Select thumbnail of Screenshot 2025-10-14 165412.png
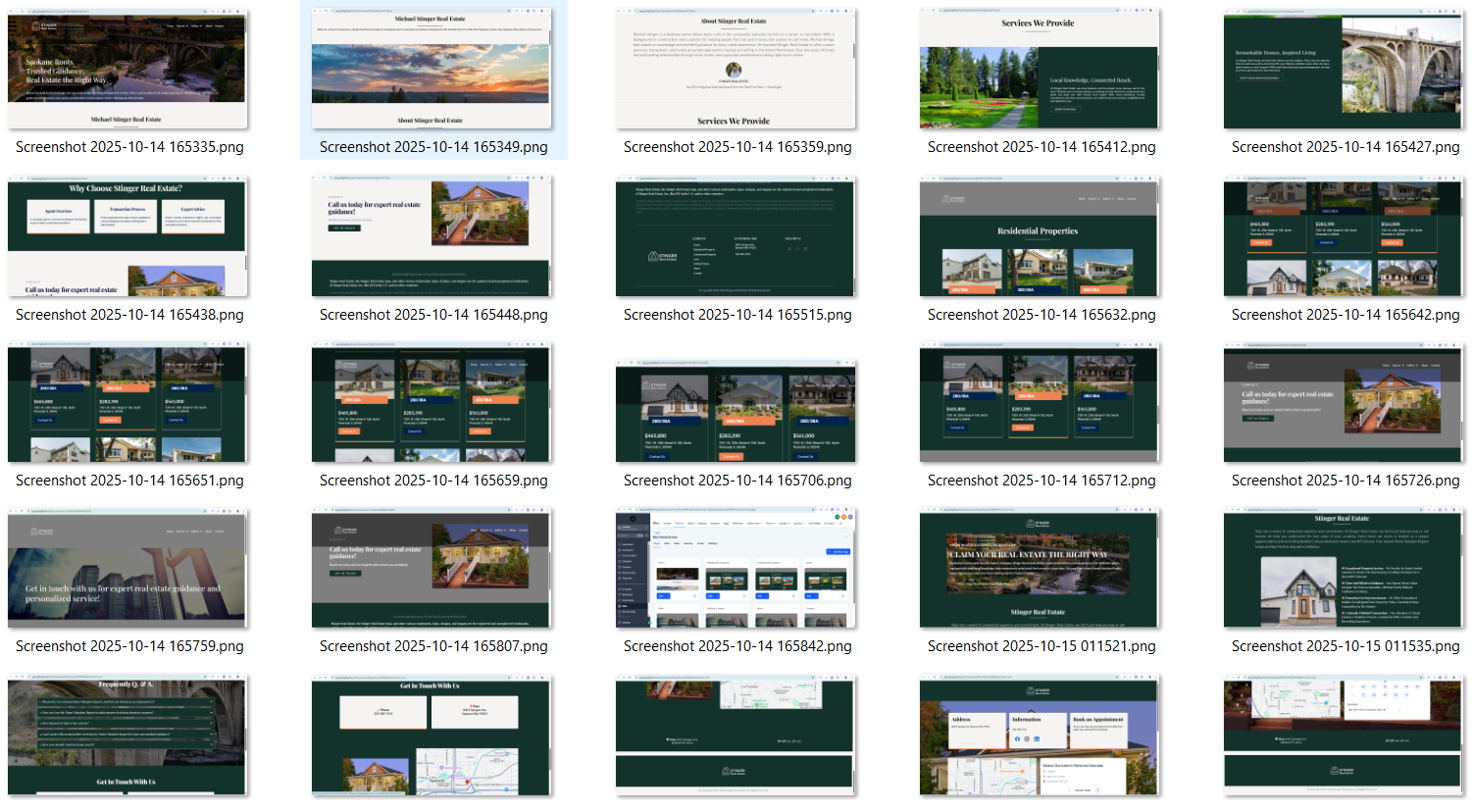 (1040, 69)
